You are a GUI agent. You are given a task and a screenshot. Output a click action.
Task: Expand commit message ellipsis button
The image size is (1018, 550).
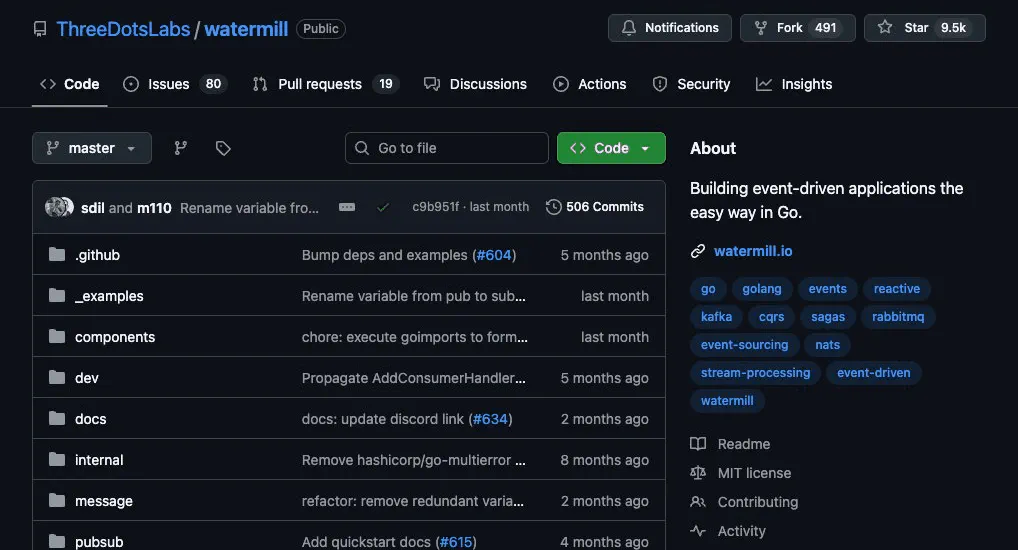pyautogui.click(x=347, y=207)
